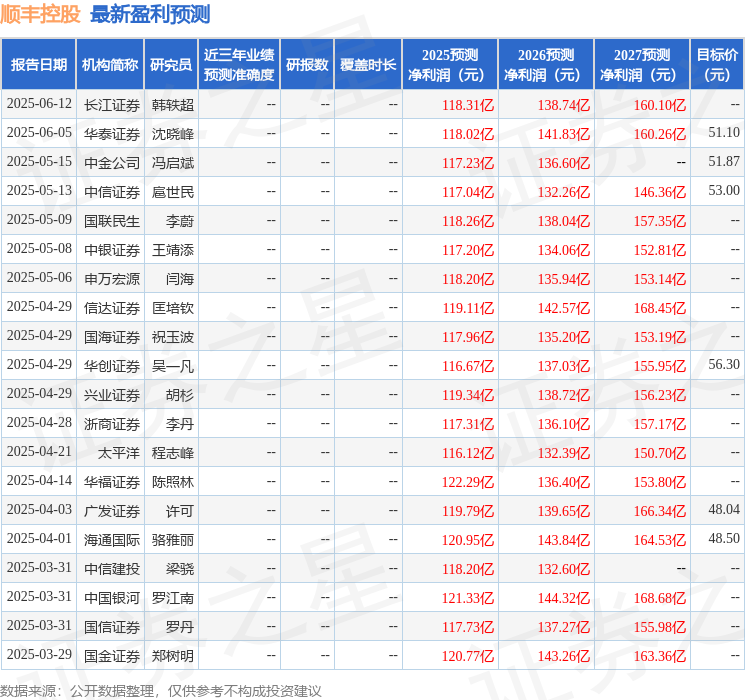Click institution 广发证券
The height and width of the screenshot is (700, 745).
[112, 511]
